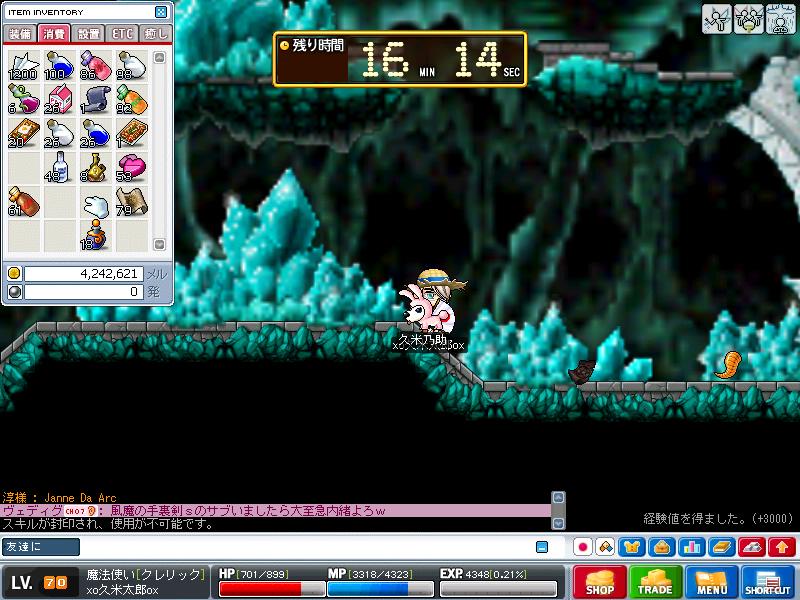Switch to the 装備 inventory tab
Image resolution: width=800 pixels, height=600 pixels.
tap(20, 34)
